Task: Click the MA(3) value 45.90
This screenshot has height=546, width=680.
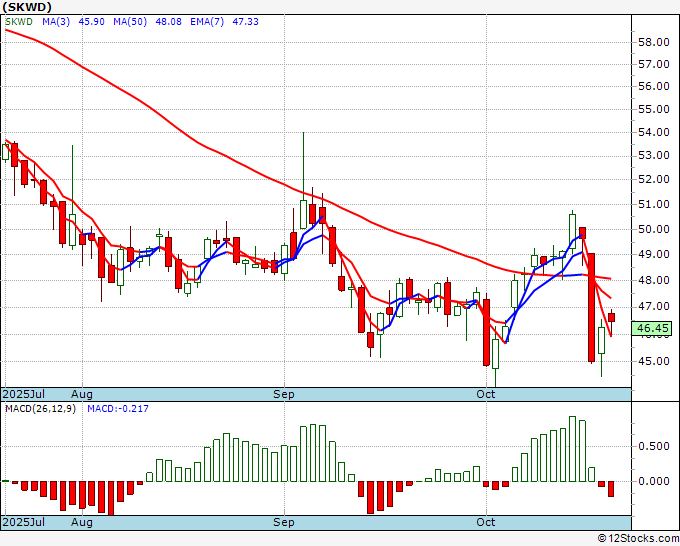Action: click(x=92, y=22)
